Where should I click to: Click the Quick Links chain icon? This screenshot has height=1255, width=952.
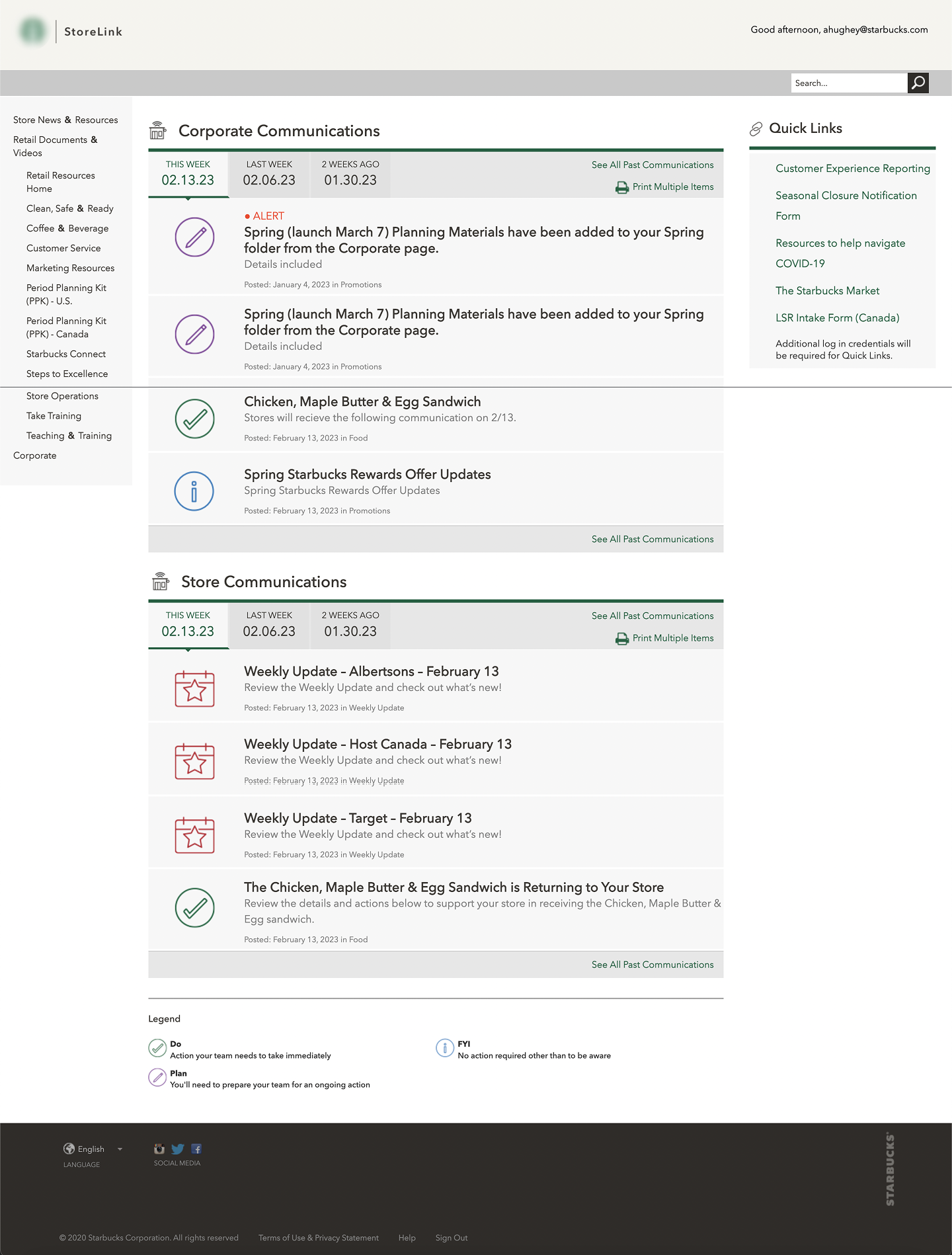[x=756, y=129]
